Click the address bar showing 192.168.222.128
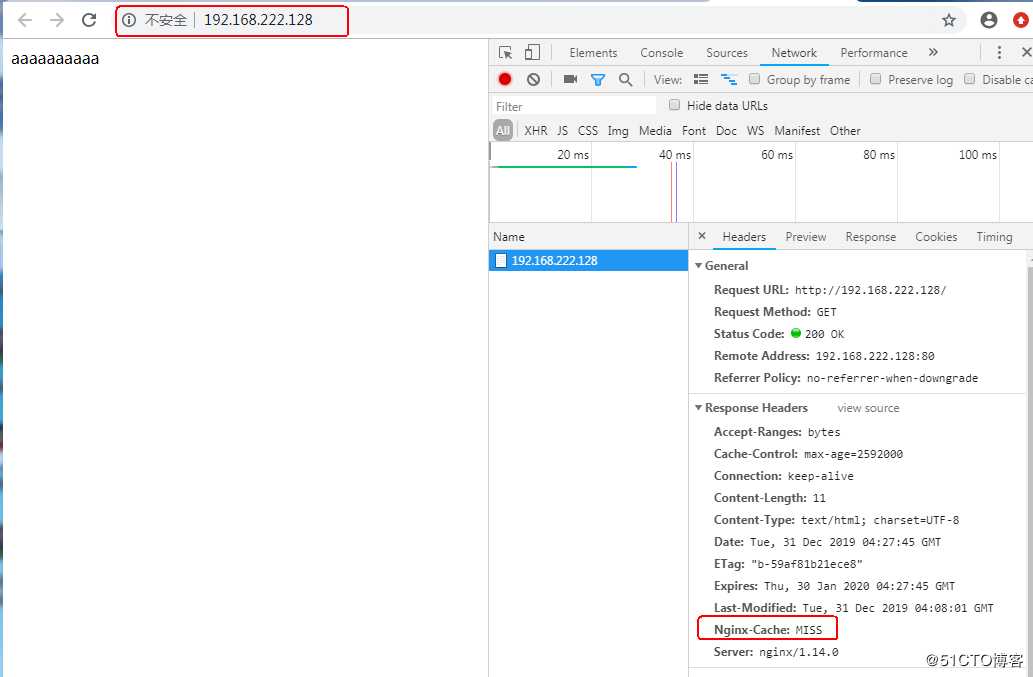 [258, 20]
